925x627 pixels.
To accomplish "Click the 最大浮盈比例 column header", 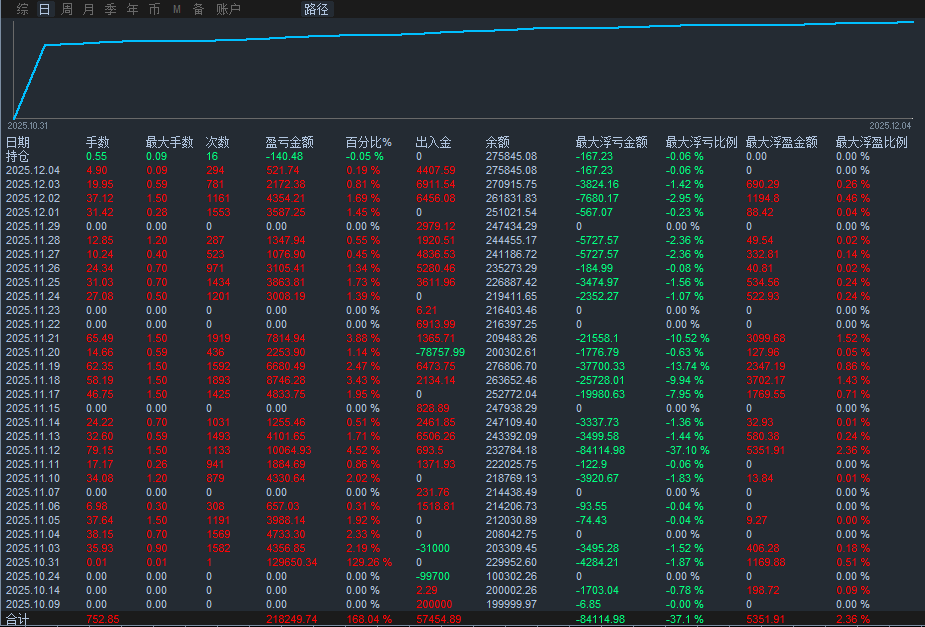I will coord(871,142).
